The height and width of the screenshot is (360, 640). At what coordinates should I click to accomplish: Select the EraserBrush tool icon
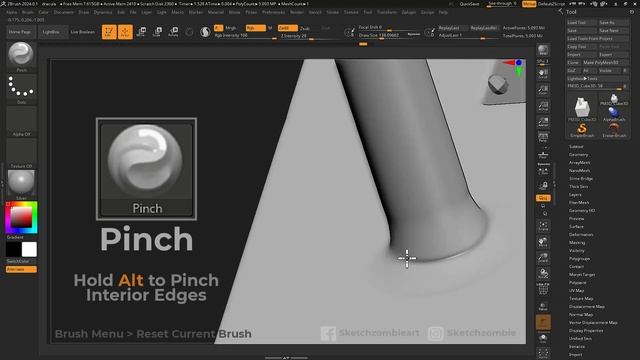coord(614,130)
